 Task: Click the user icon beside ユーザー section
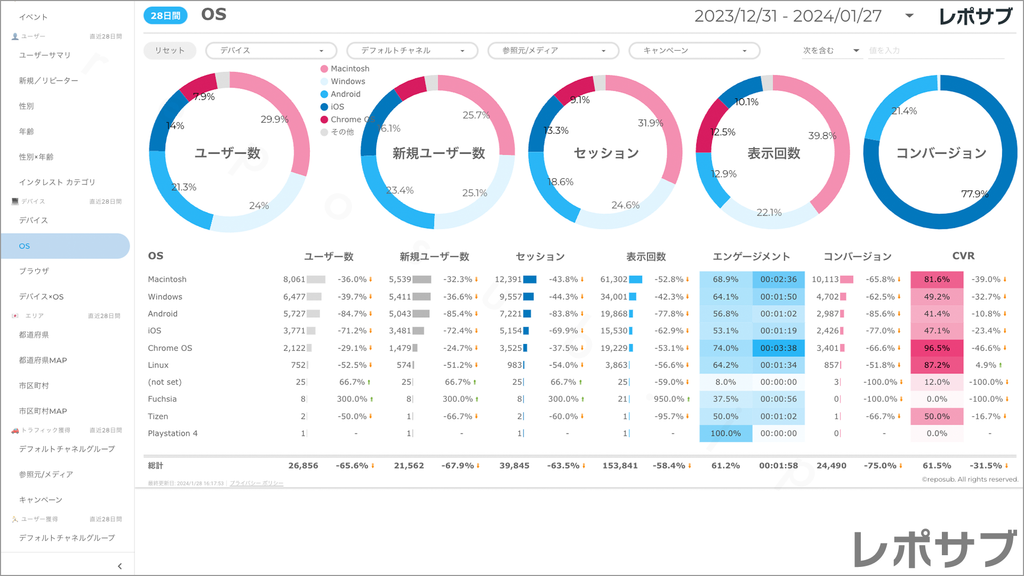(x=14, y=36)
